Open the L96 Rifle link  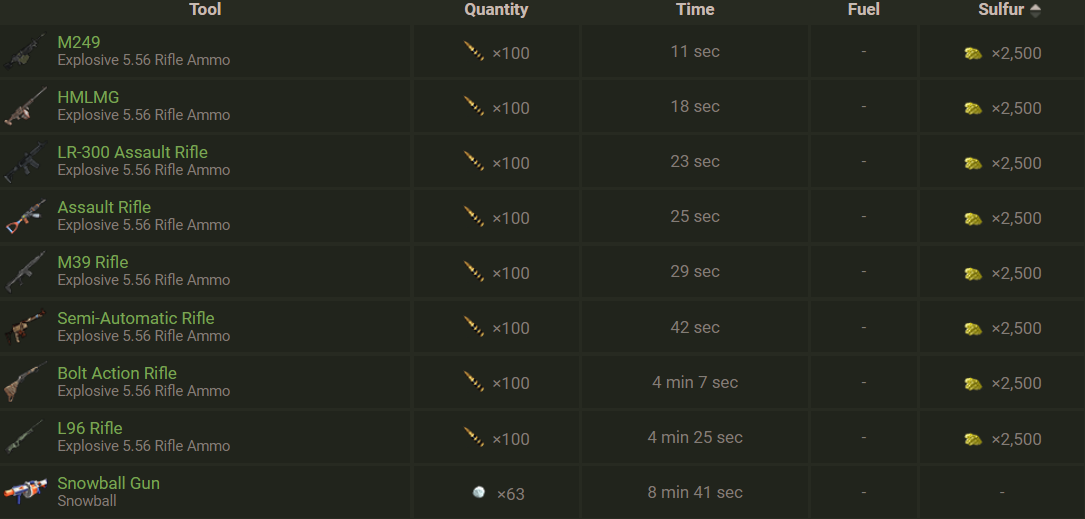90,428
